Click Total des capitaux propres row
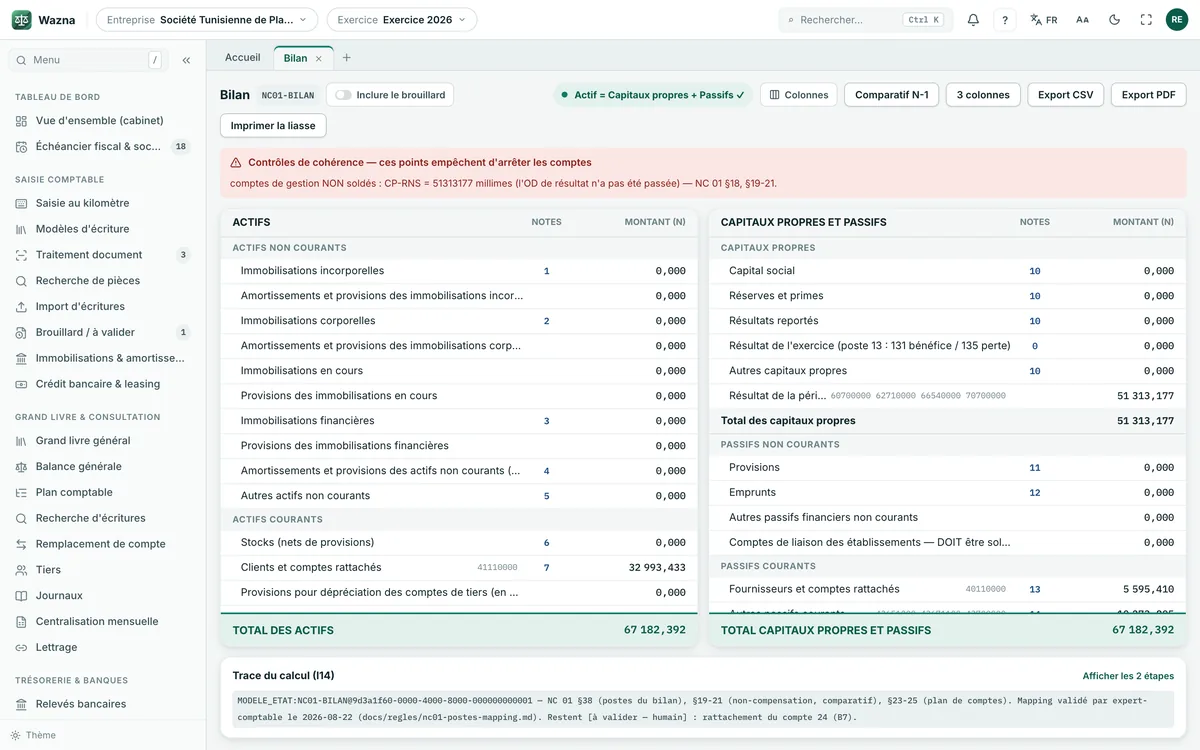Screen dimensions: 1200x750 (x=947, y=421)
